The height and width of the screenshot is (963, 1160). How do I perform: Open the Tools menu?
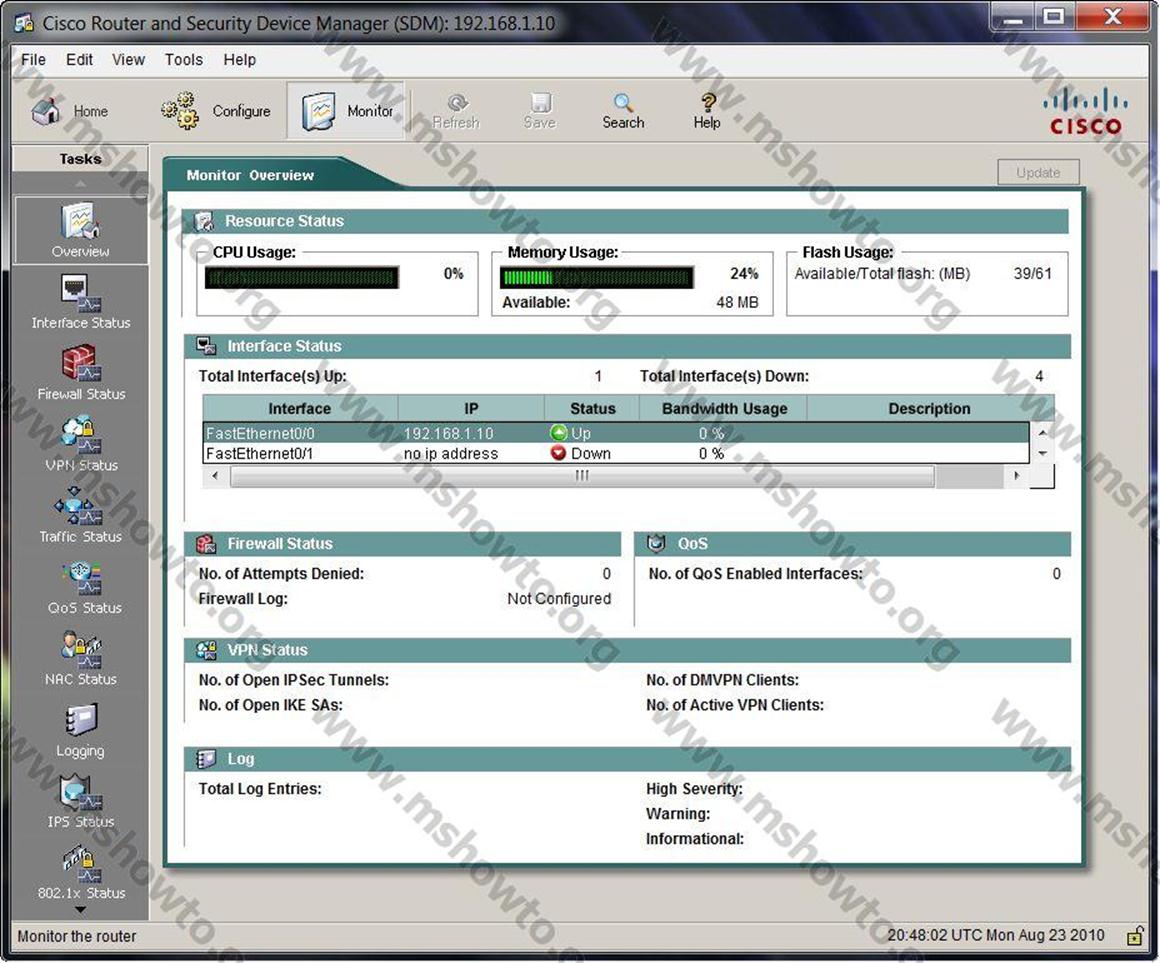(183, 60)
